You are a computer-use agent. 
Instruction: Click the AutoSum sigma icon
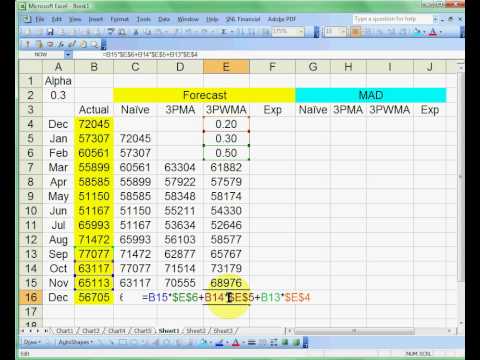click(224, 32)
